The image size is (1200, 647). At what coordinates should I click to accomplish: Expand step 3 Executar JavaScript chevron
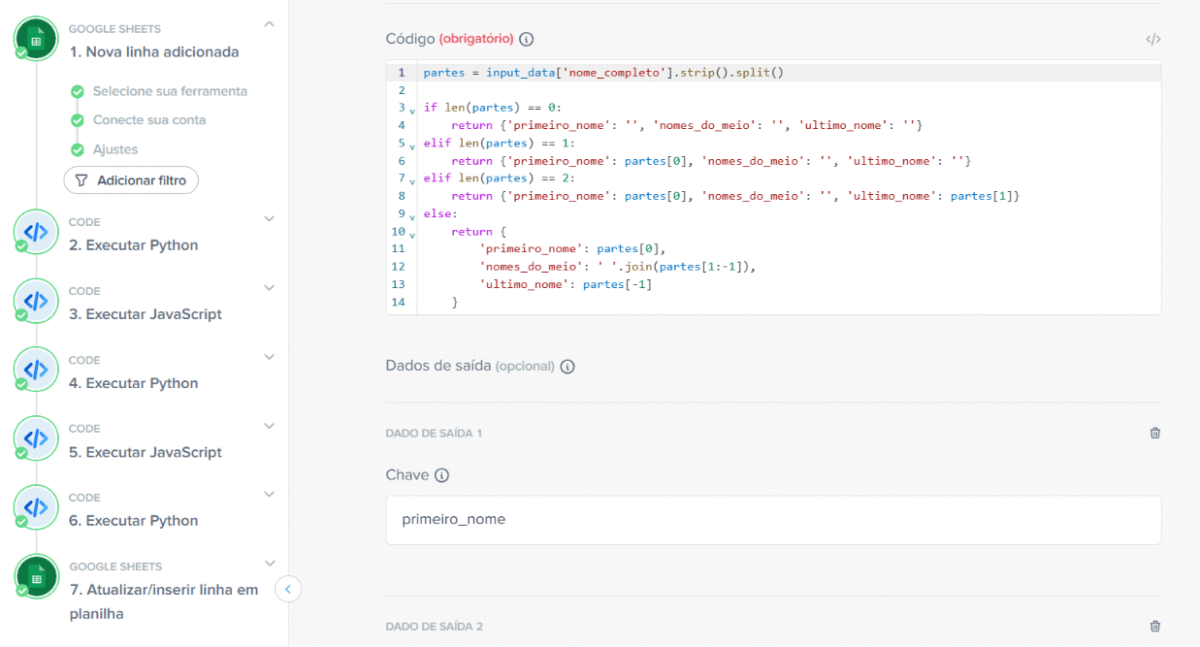(269, 287)
